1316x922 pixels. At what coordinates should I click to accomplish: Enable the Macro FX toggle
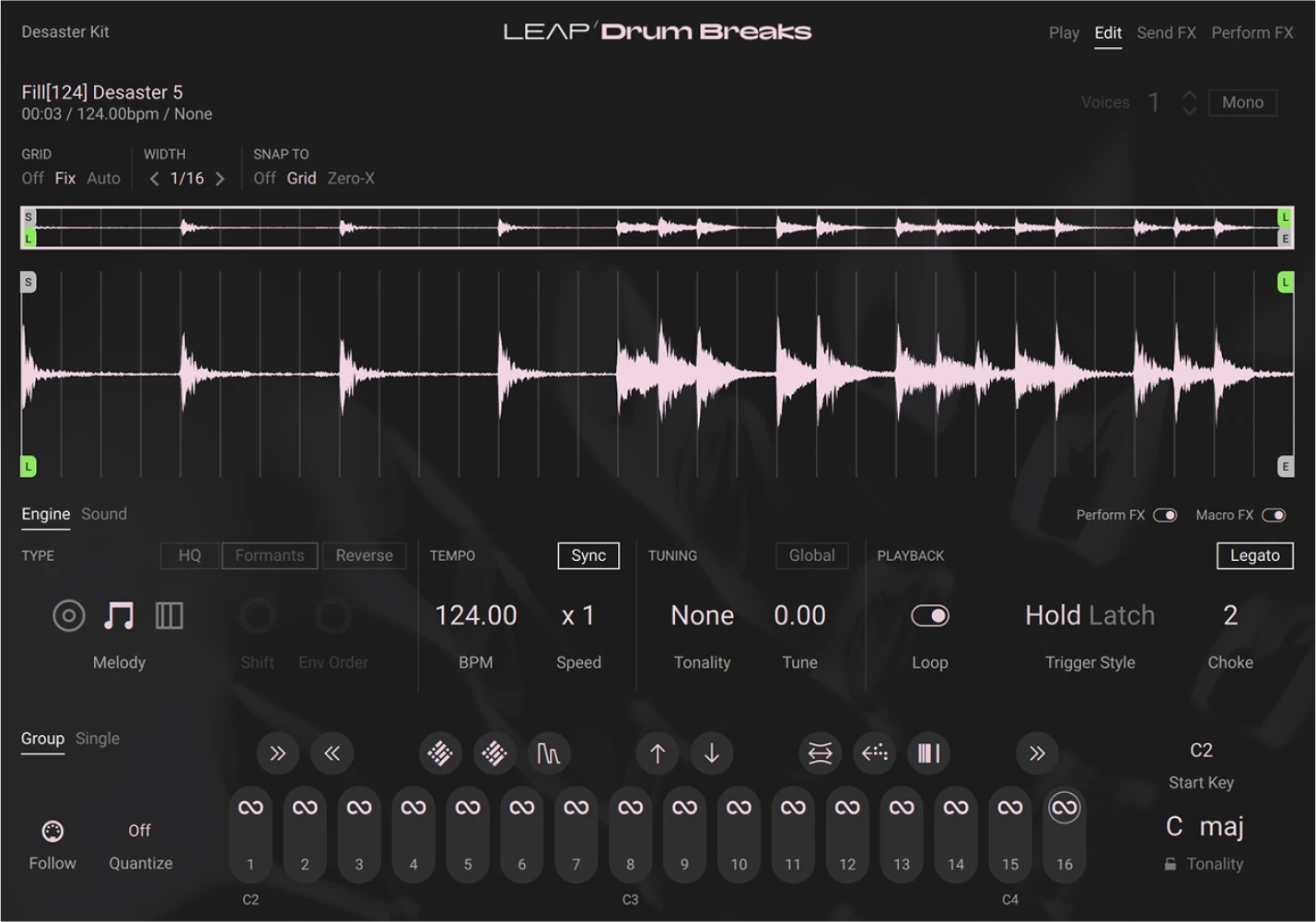1275,515
